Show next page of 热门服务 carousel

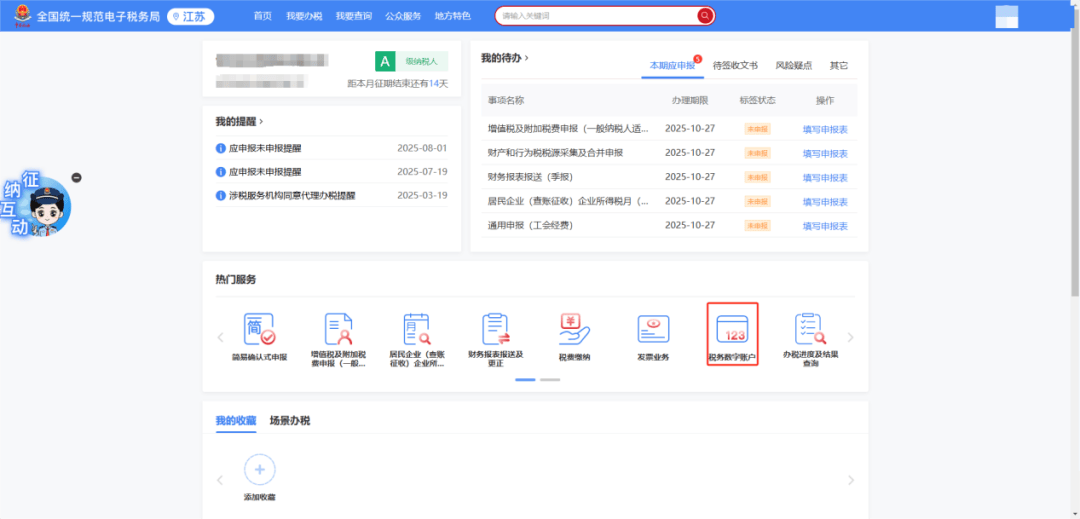851,338
